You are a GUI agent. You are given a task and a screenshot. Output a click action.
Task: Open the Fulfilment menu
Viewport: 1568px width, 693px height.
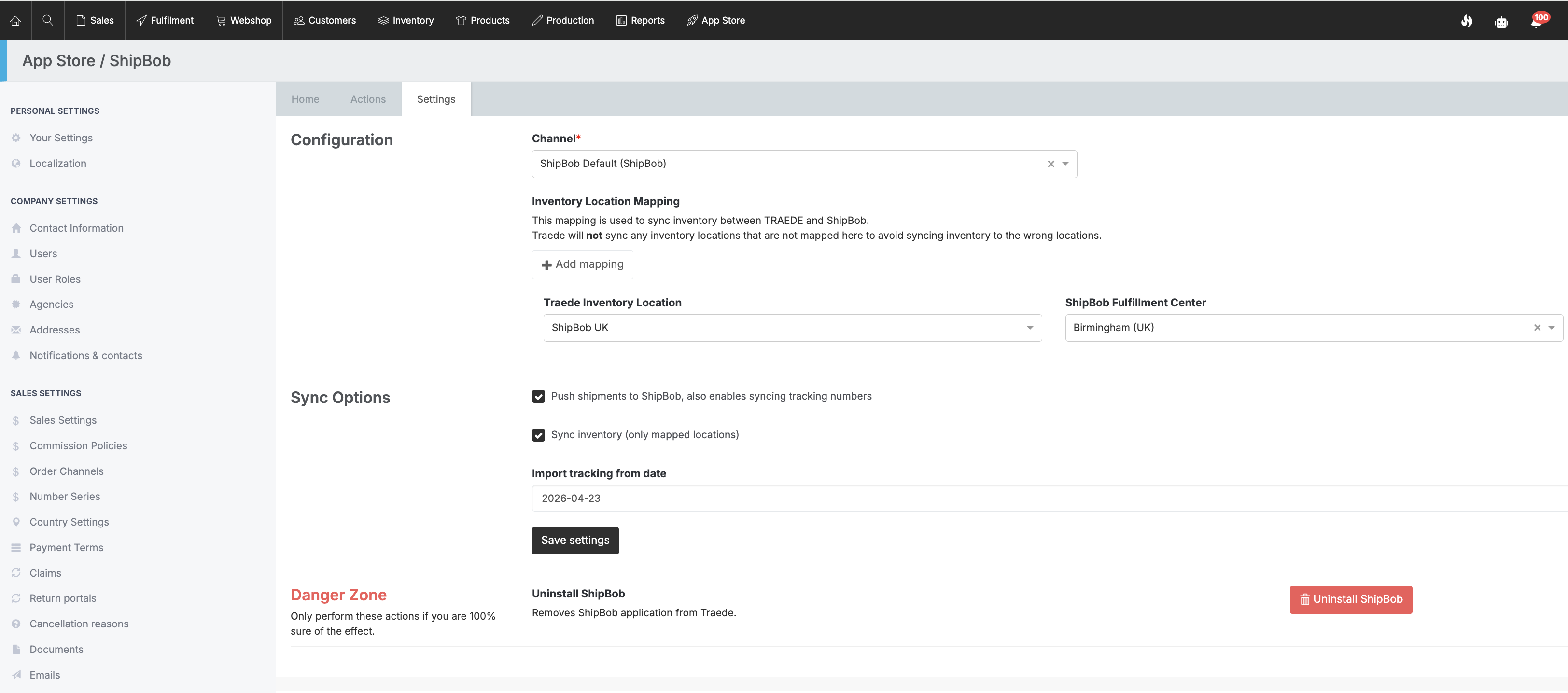(x=165, y=20)
